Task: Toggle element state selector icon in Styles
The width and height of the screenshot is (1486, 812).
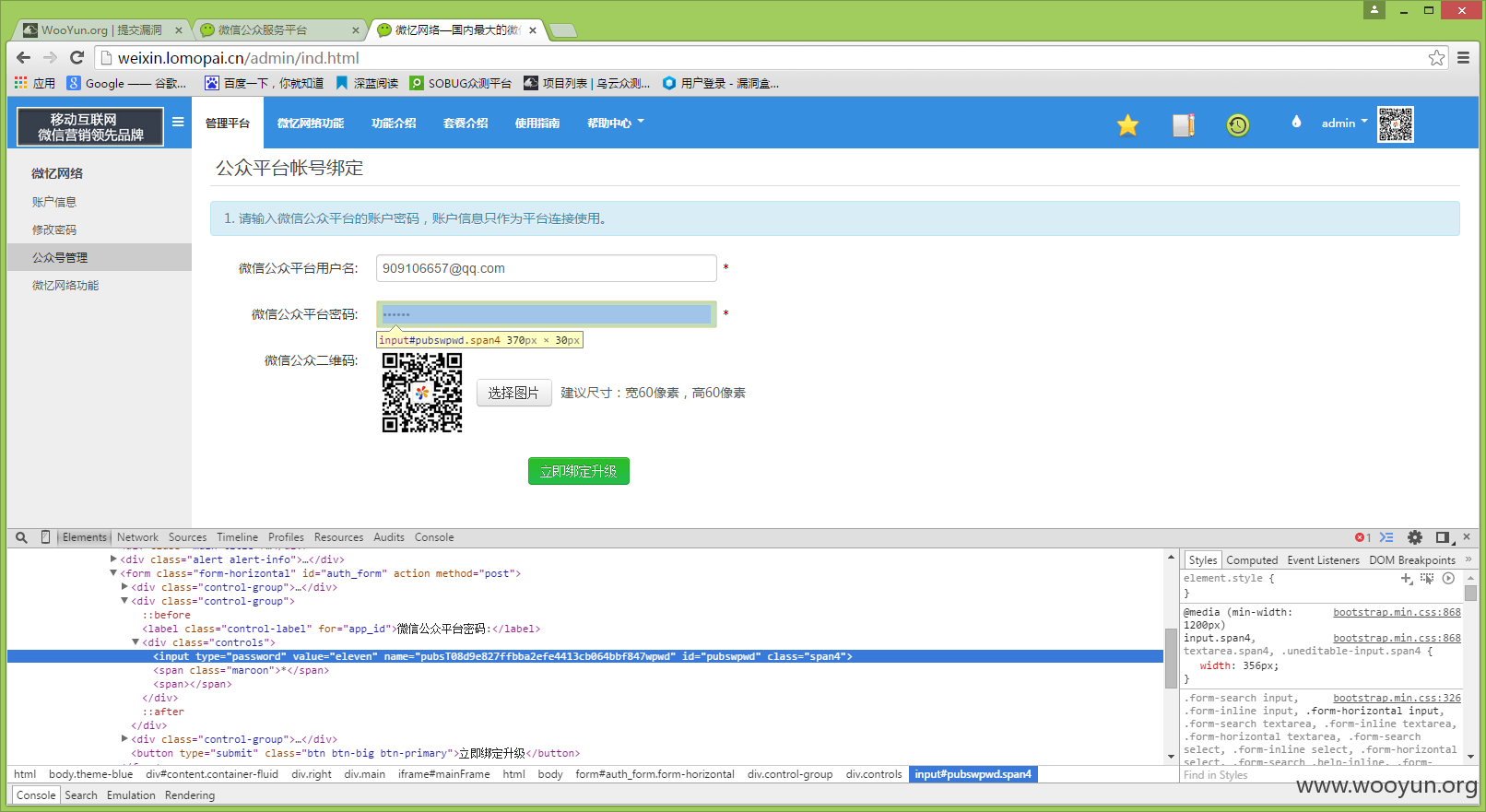Action: [1427, 579]
